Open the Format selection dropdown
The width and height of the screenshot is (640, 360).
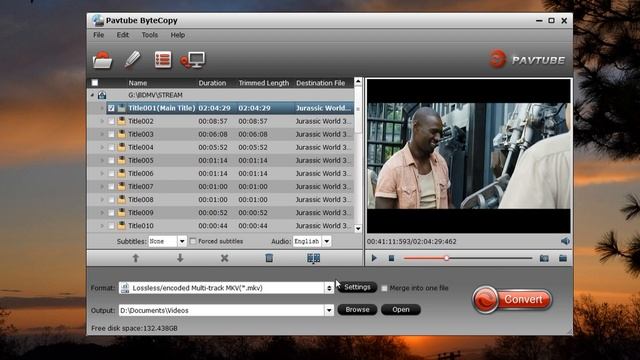click(329, 288)
